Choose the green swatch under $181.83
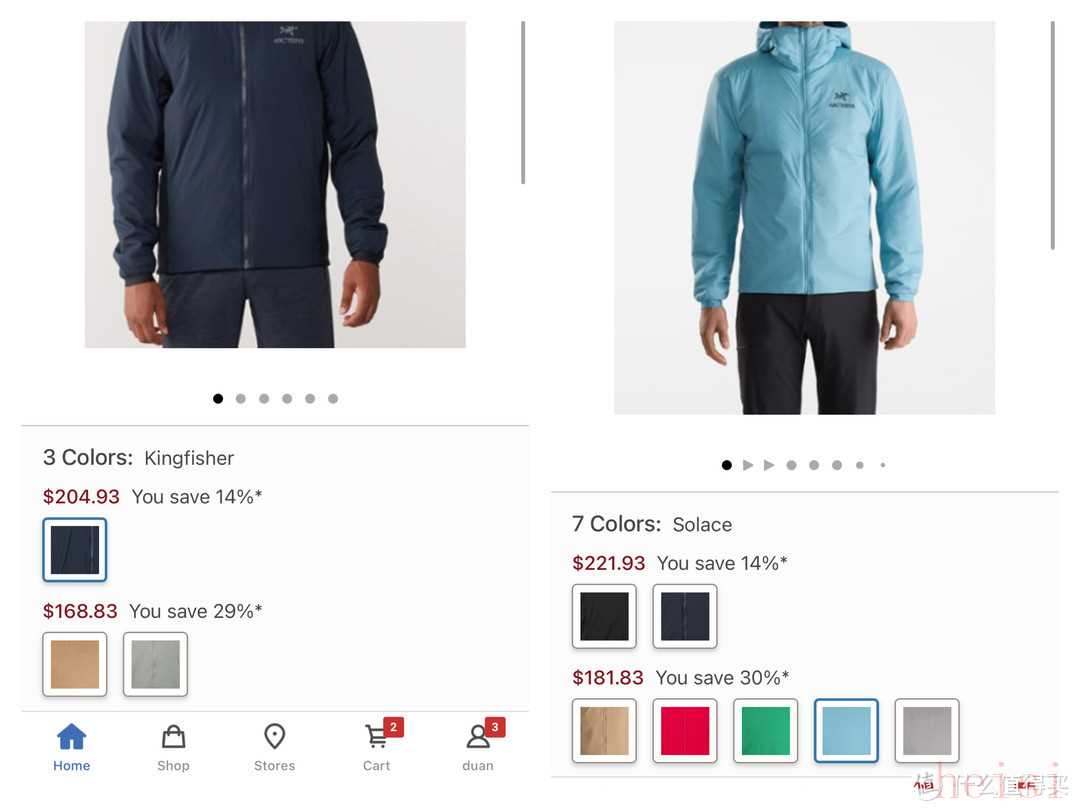The image size is (1080, 811). (765, 731)
